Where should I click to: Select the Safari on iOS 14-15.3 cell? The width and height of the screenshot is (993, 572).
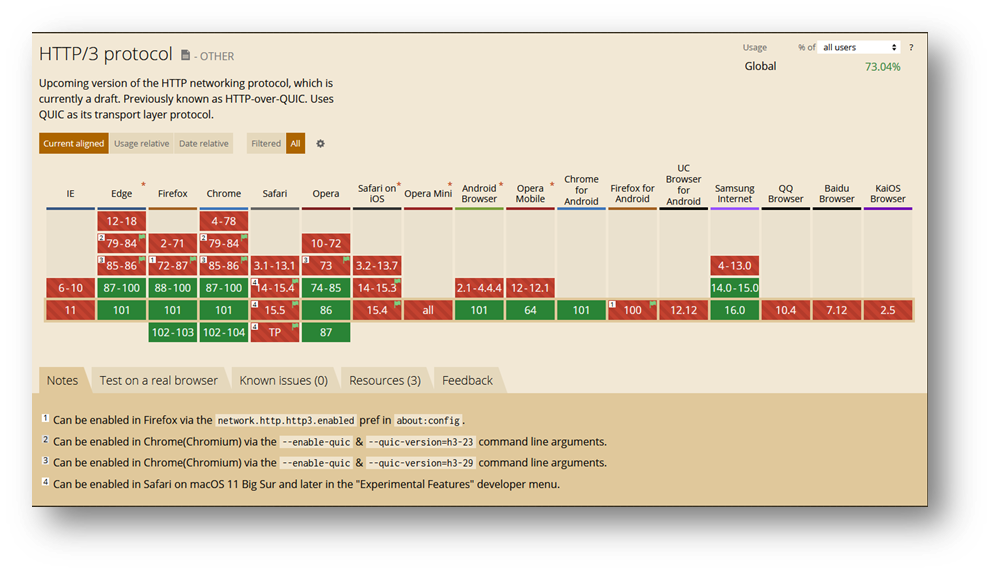(377, 288)
